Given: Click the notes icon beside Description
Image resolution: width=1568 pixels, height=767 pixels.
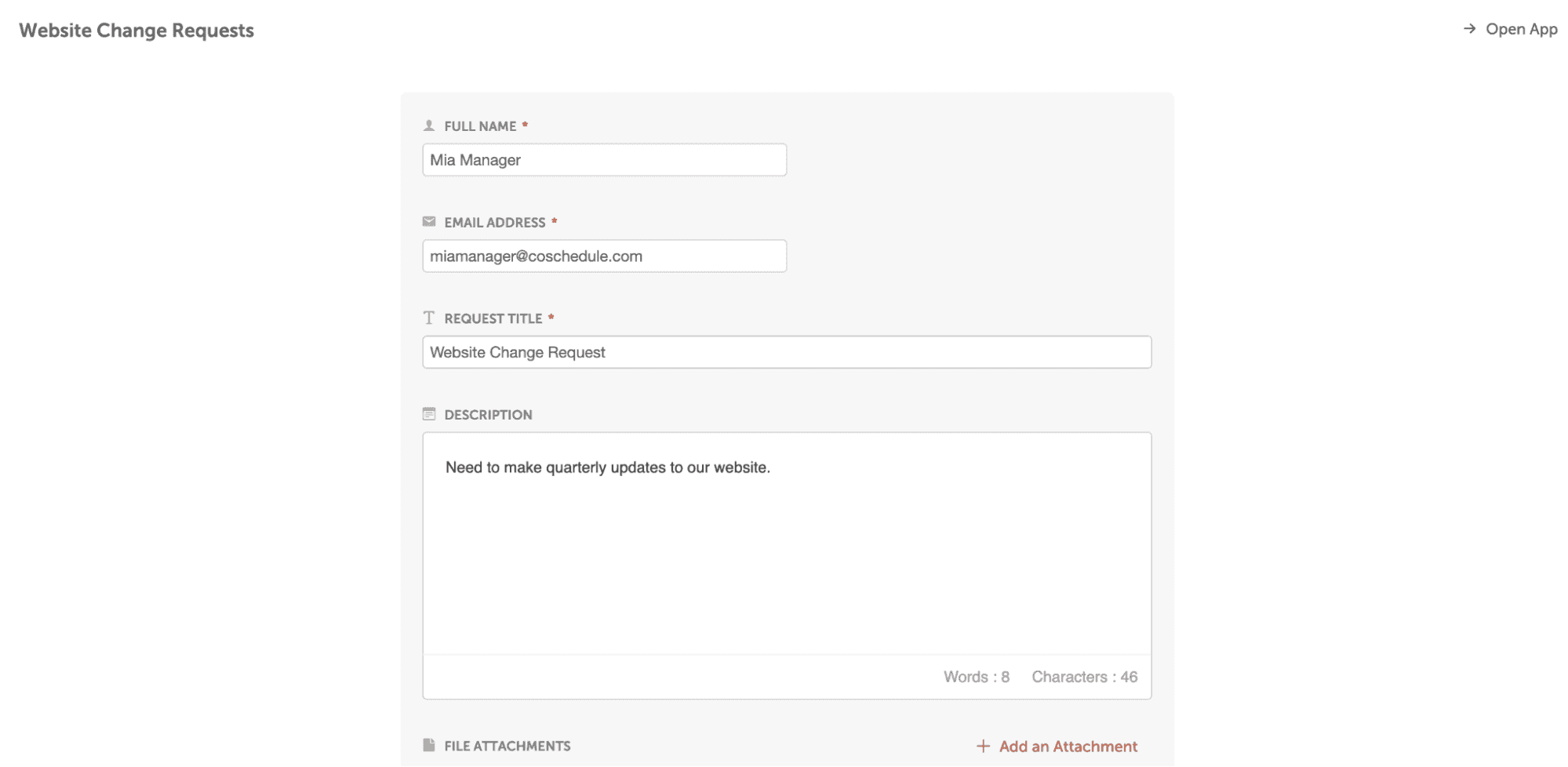Looking at the screenshot, I should tap(429, 414).
